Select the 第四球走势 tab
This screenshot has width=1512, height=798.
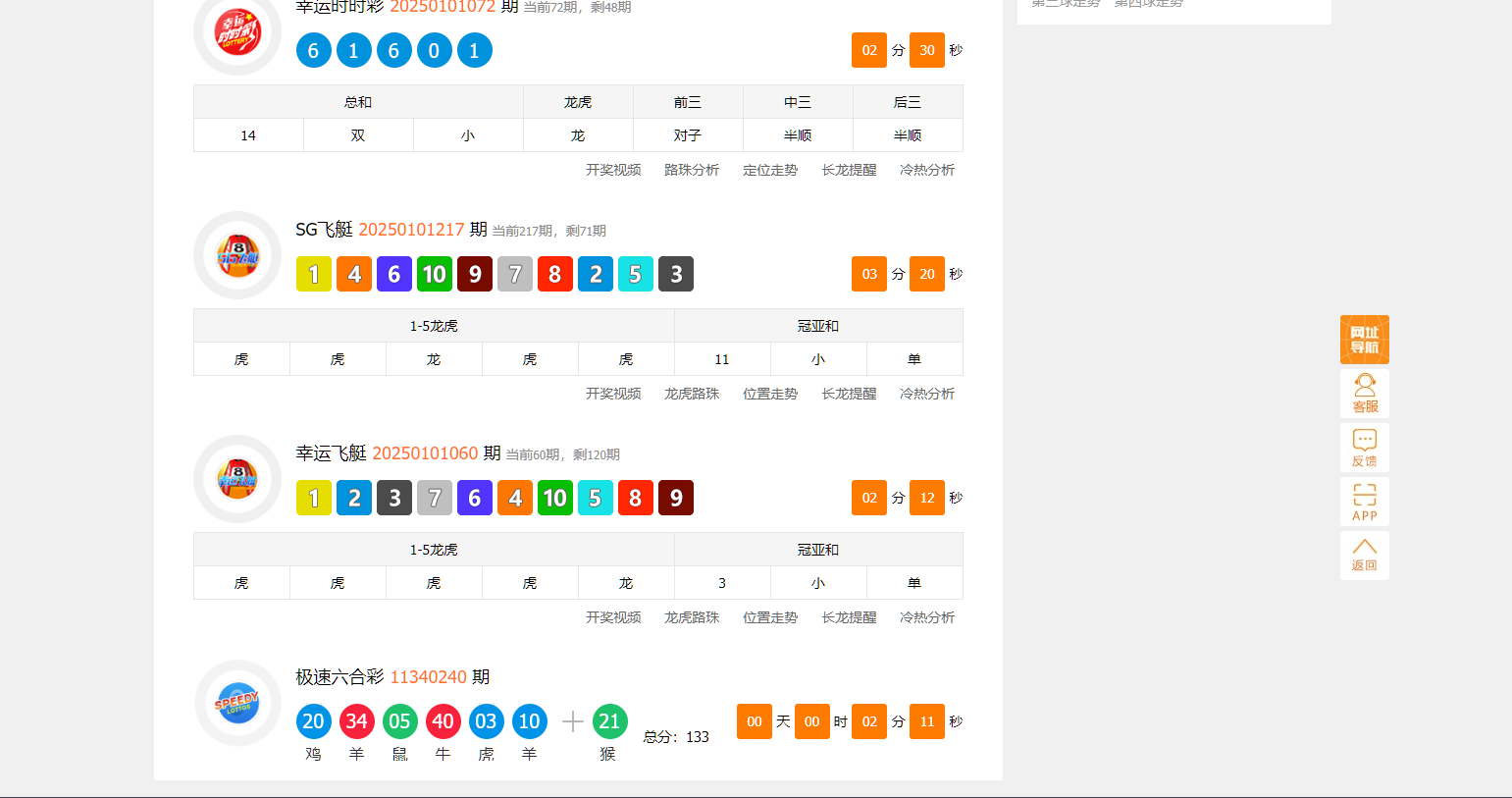(x=1148, y=3)
